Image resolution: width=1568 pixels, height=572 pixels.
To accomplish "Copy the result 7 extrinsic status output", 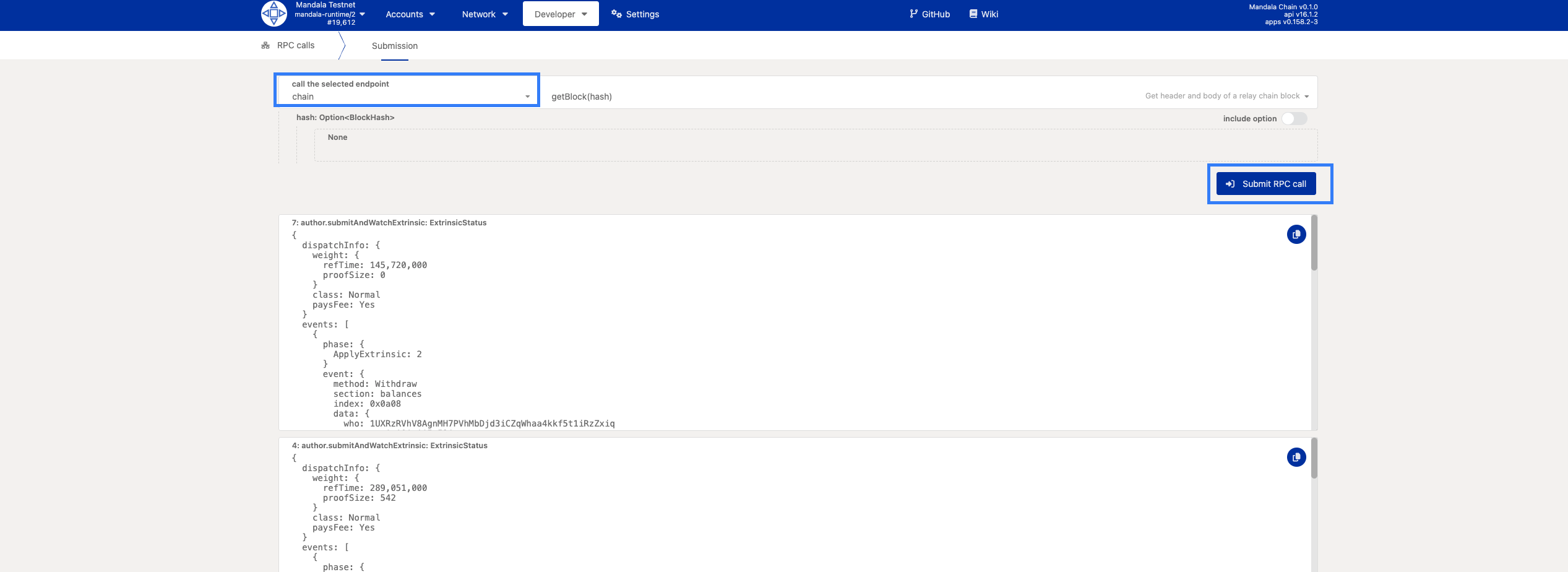I will click(1296, 235).
